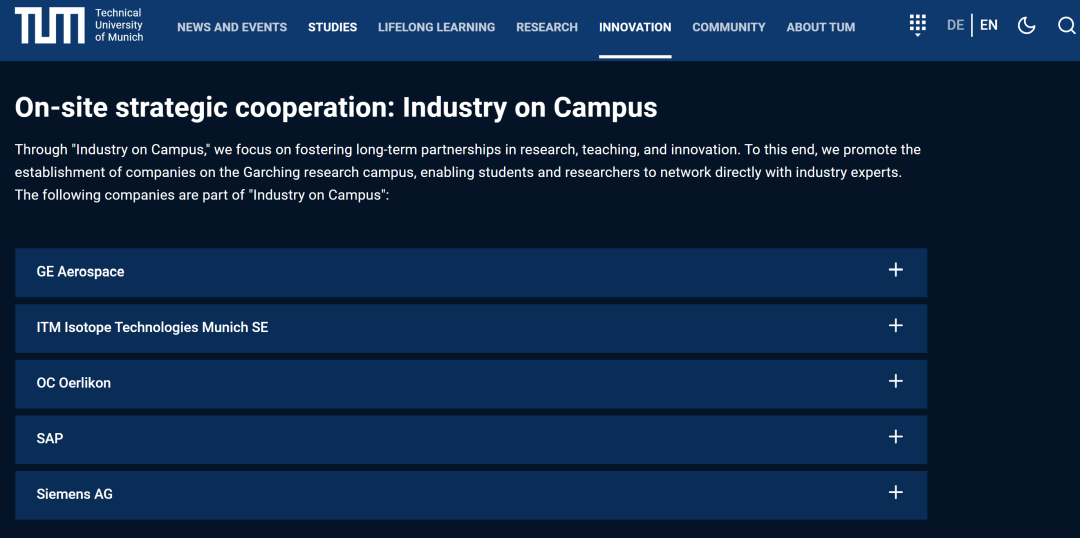This screenshot has width=1080, height=538.
Task: Click plus icon on Siemens AG row
Action: tap(895, 492)
